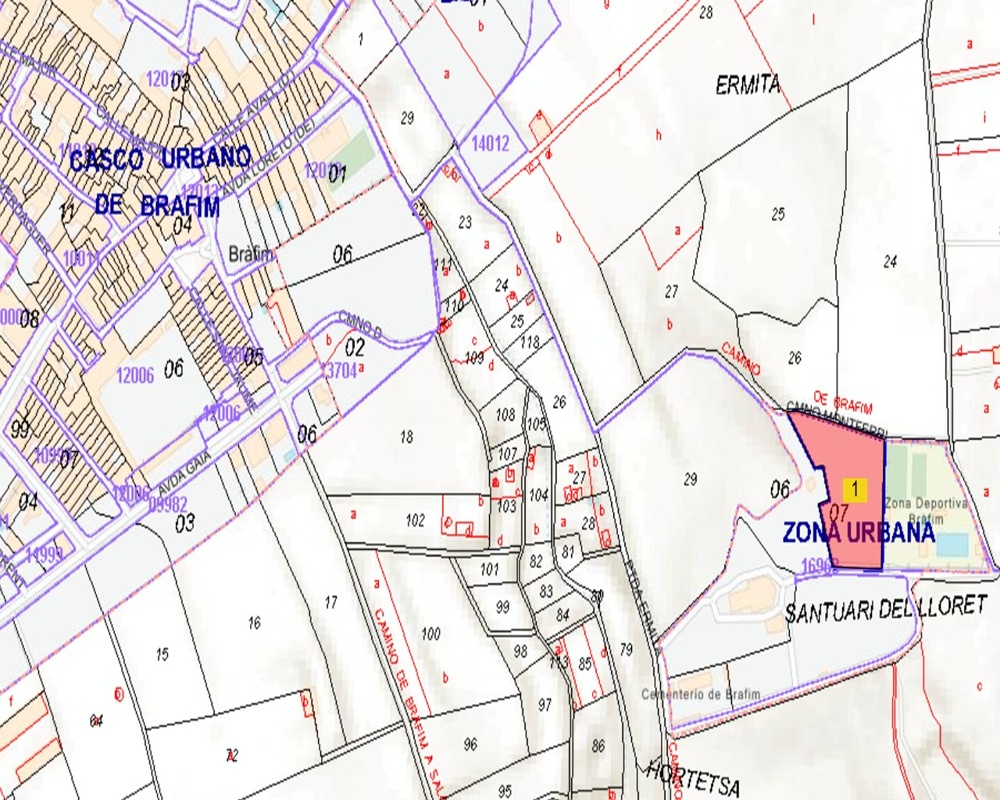Select parcel number 108
The image size is (1000, 800).
coord(505,415)
